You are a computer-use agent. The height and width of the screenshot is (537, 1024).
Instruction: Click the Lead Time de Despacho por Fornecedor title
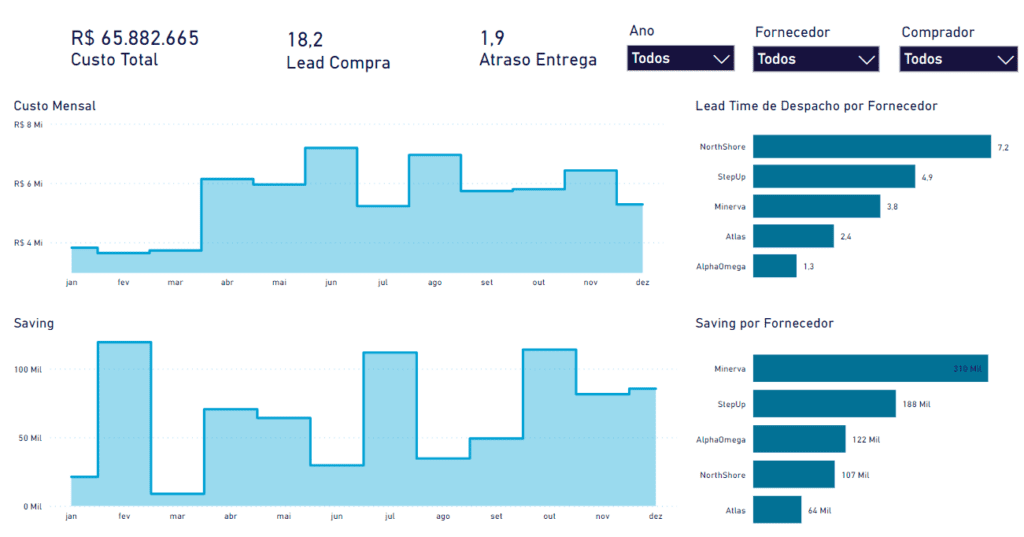[816, 106]
